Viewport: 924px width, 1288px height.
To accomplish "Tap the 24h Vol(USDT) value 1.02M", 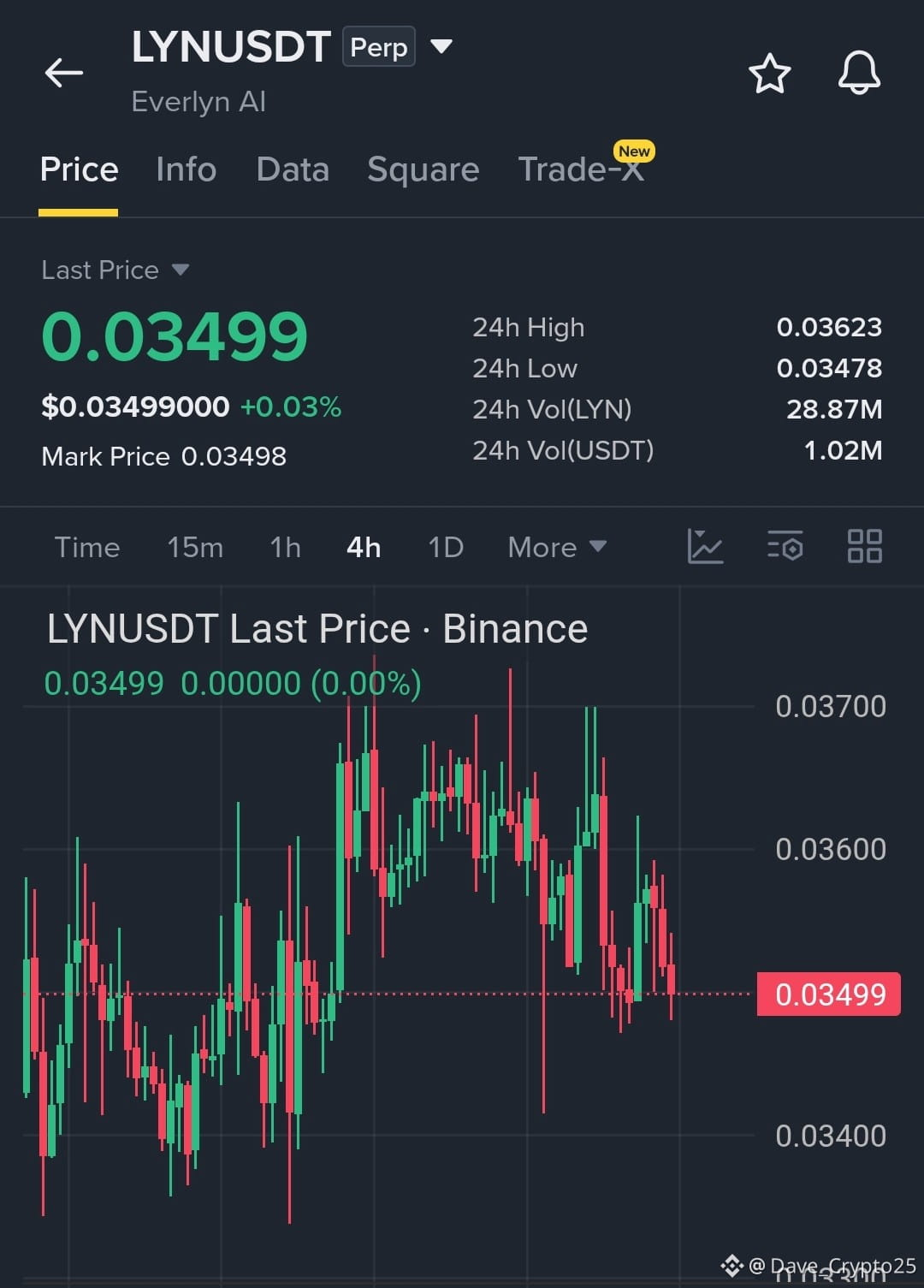I will point(843,450).
